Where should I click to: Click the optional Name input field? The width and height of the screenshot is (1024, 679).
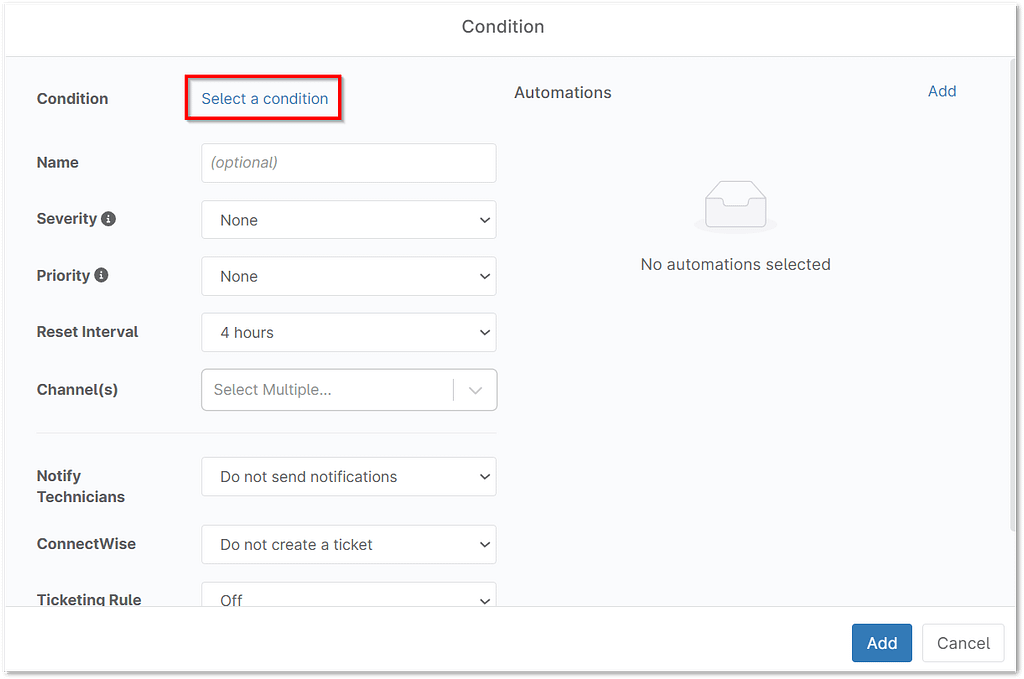point(348,162)
